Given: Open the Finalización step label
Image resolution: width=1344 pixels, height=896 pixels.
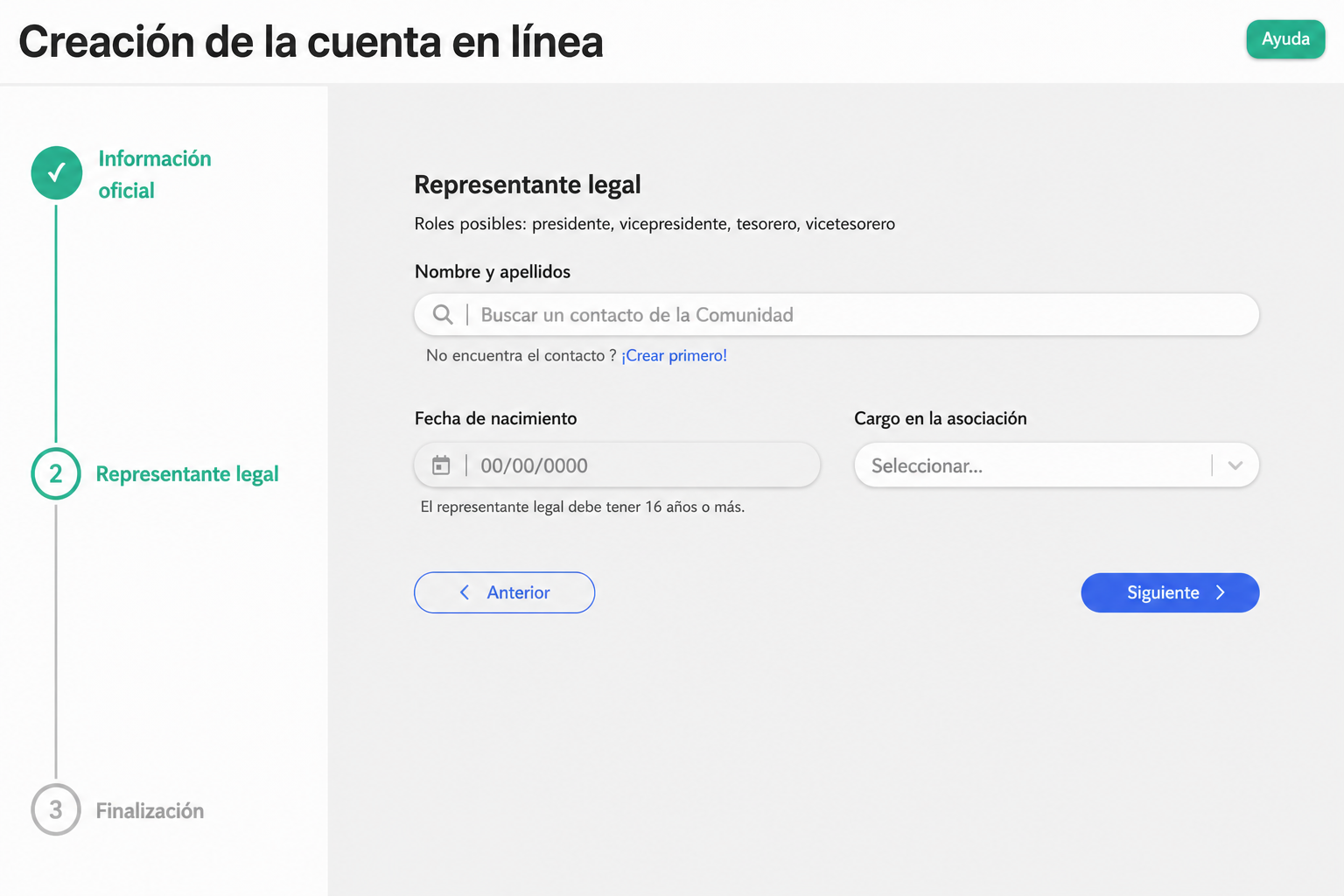Looking at the screenshot, I should tap(150, 811).
